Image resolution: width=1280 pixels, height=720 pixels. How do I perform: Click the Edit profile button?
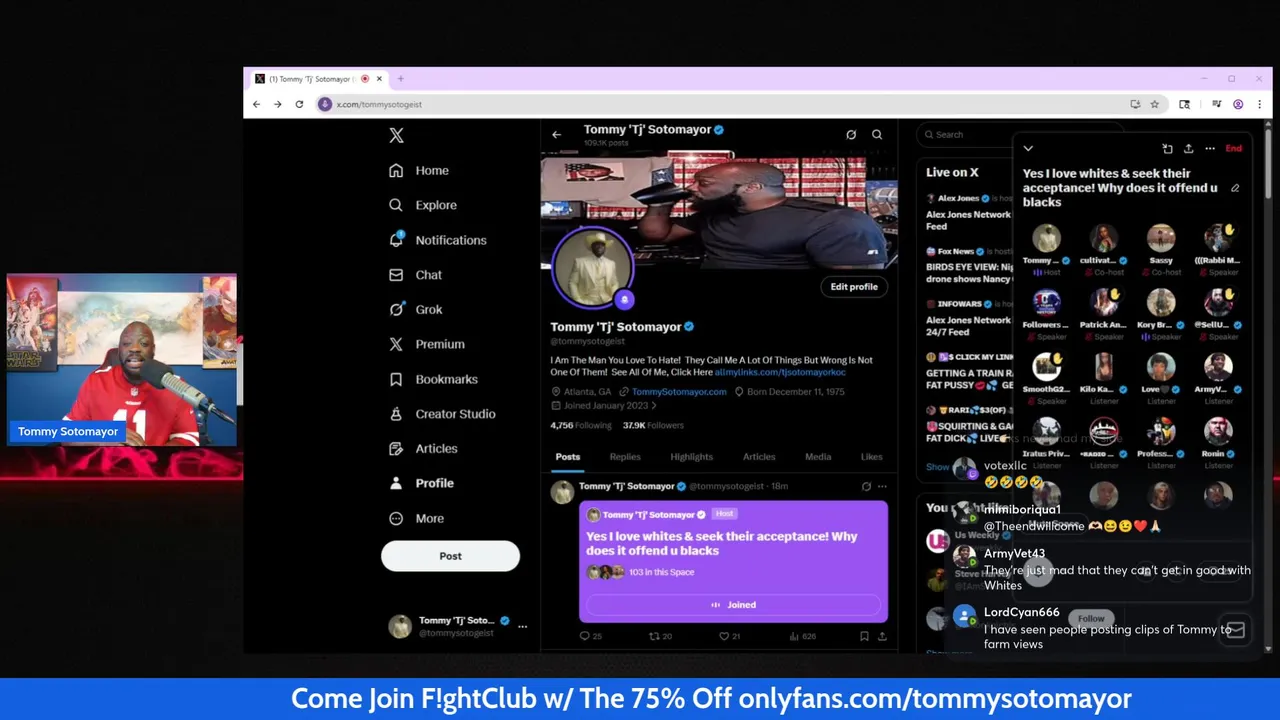pyautogui.click(x=854, y=287)
